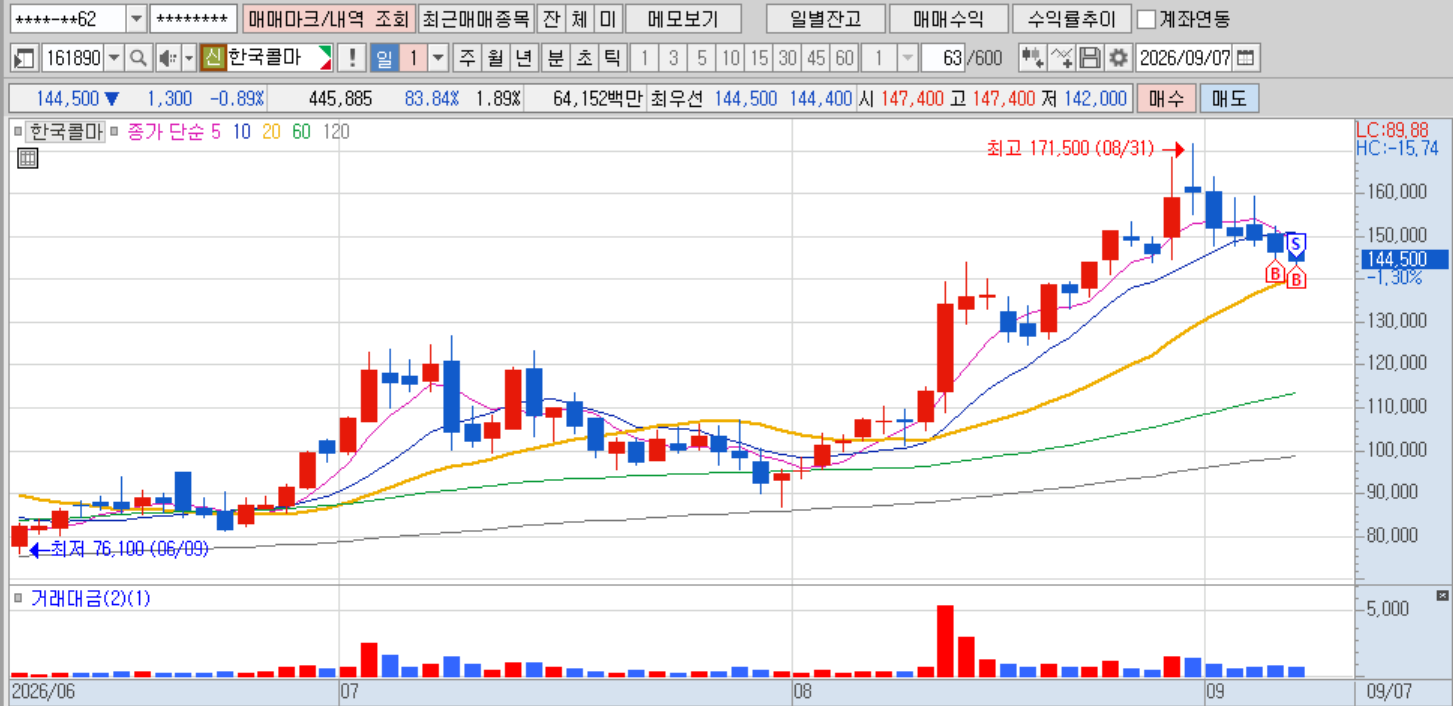
Task: Click the green 신 badge icon
Action: [x=213, y=58]
